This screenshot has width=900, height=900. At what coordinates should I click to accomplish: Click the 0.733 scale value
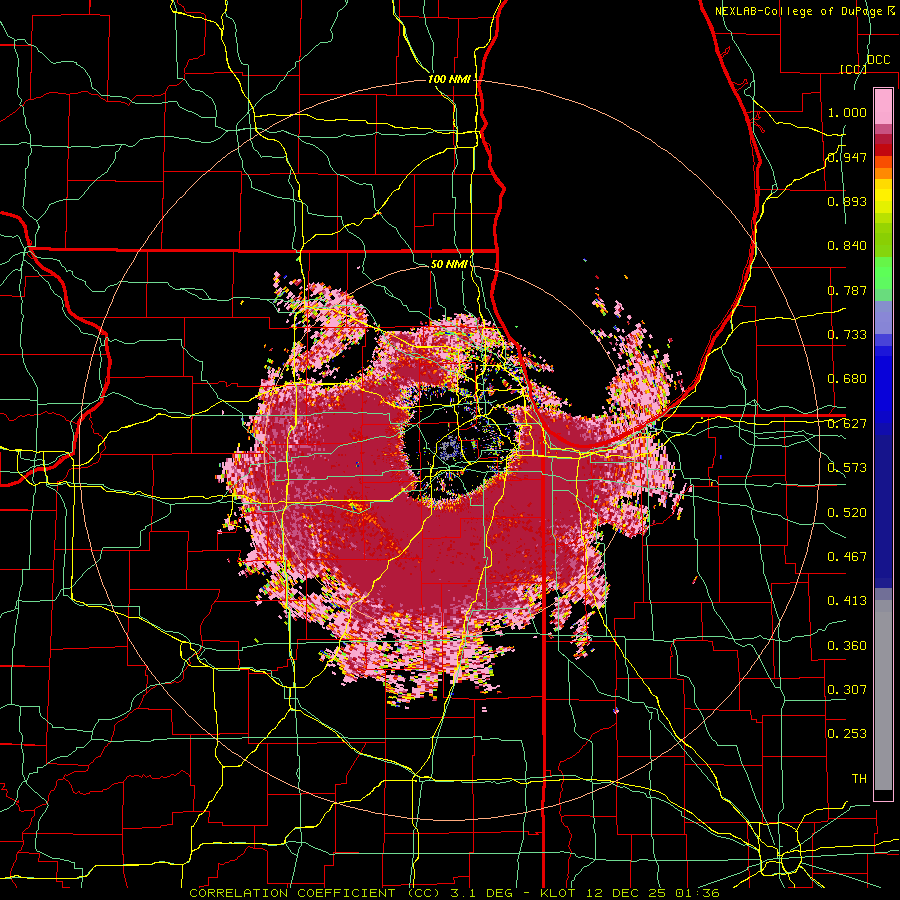tap(847, 335)
